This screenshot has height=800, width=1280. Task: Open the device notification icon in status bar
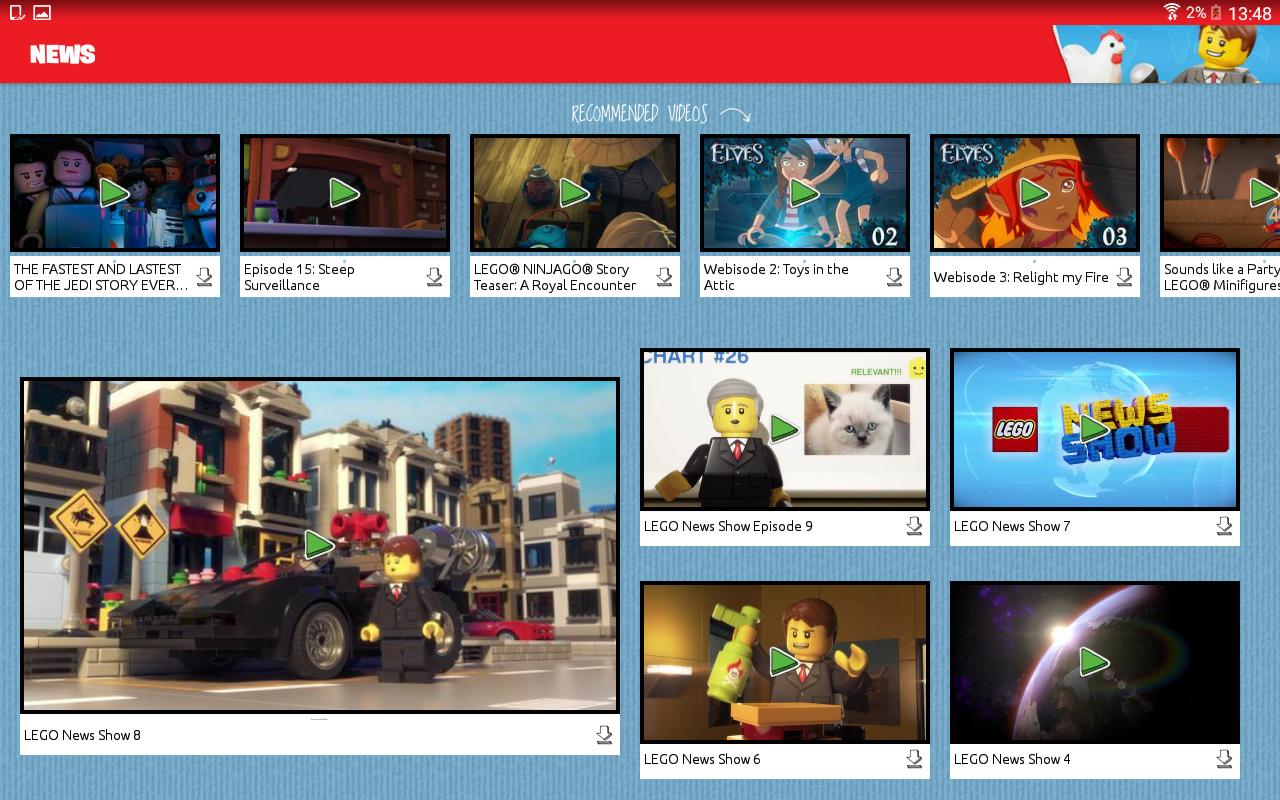point(16,12)
